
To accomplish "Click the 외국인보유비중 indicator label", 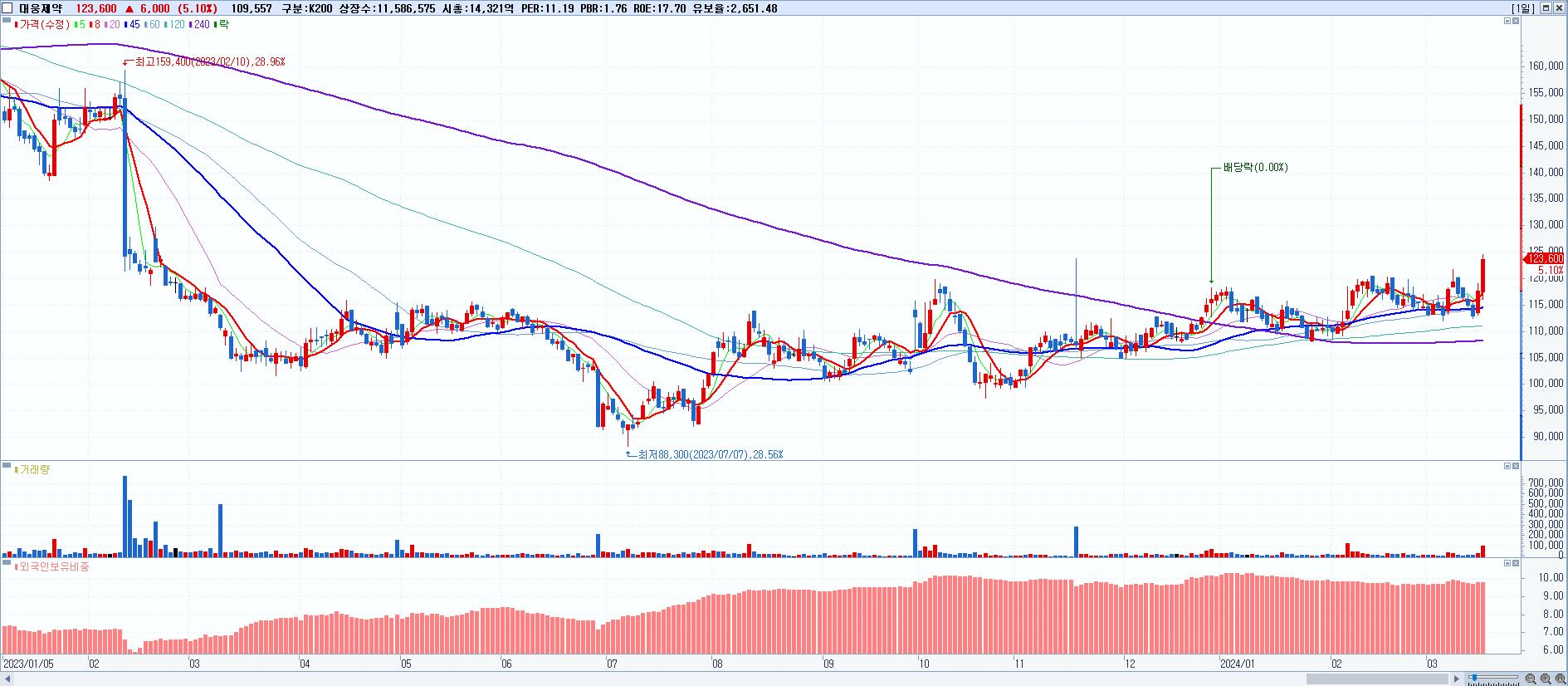I will coord(55,567).
